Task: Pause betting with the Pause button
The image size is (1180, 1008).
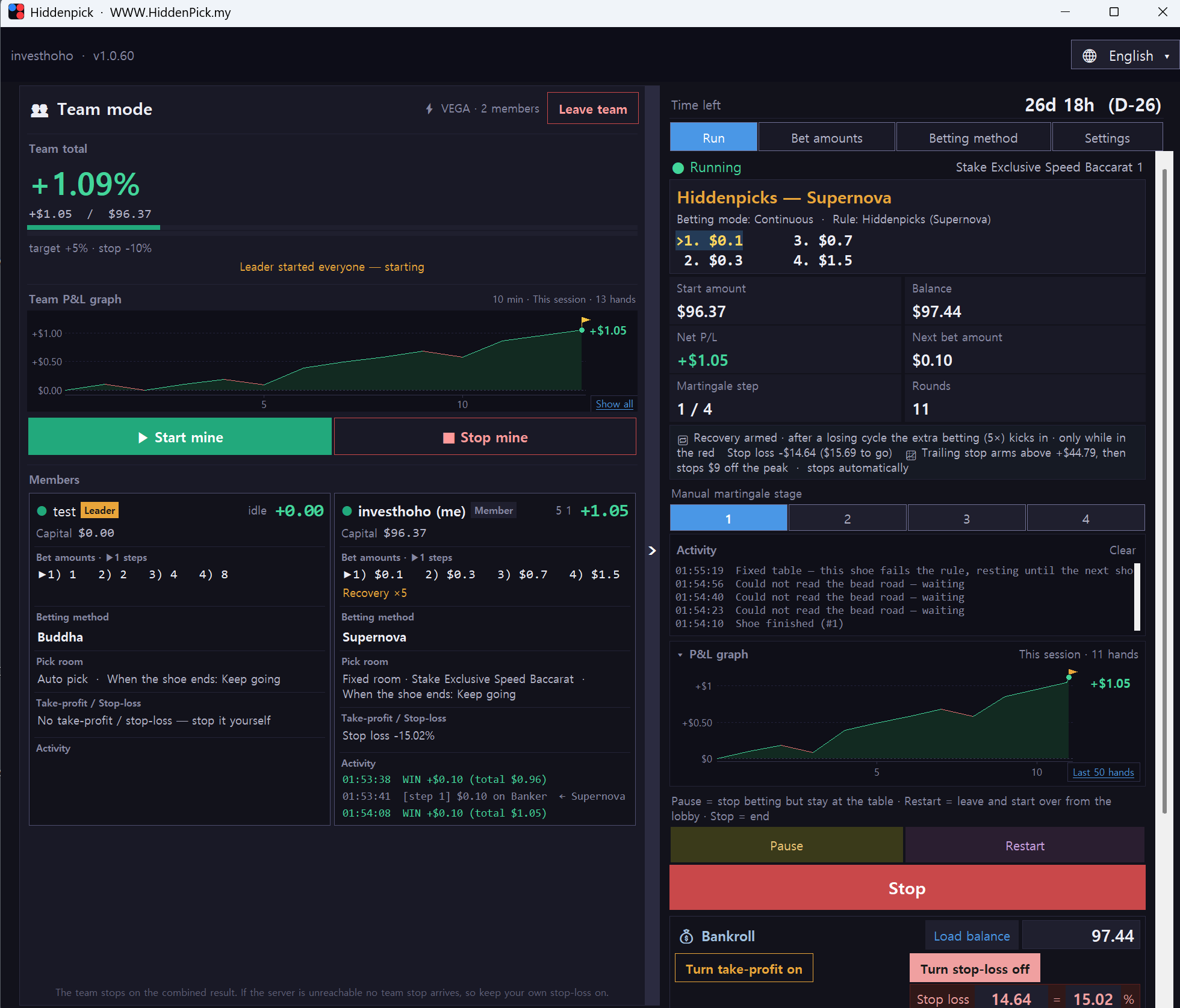Action: click(786, 846)
